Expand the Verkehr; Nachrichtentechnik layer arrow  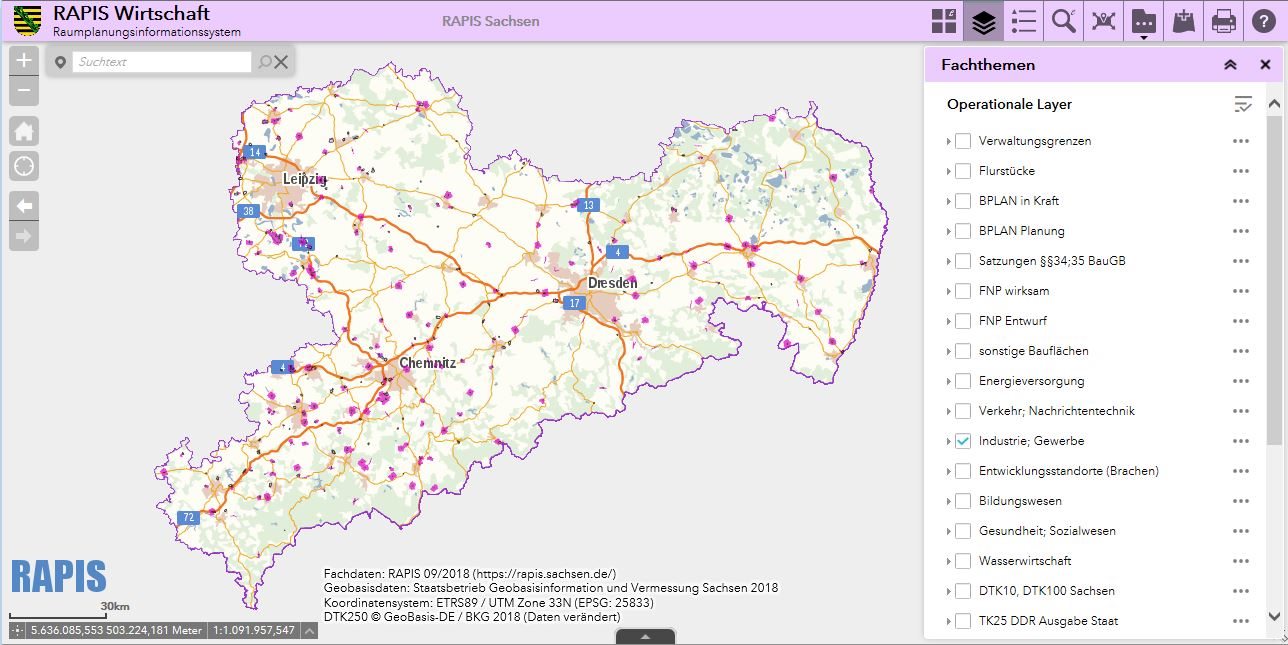point(948,411)
